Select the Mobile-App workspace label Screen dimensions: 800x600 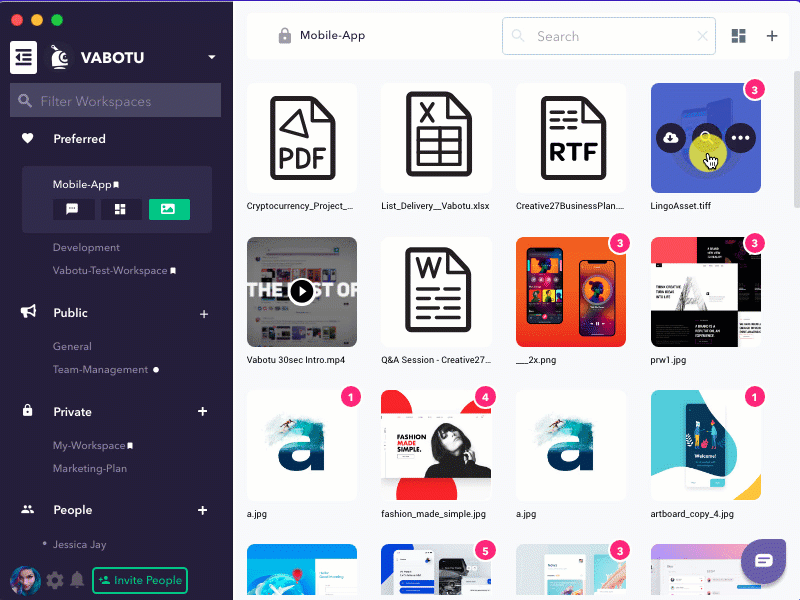[82, 184]
